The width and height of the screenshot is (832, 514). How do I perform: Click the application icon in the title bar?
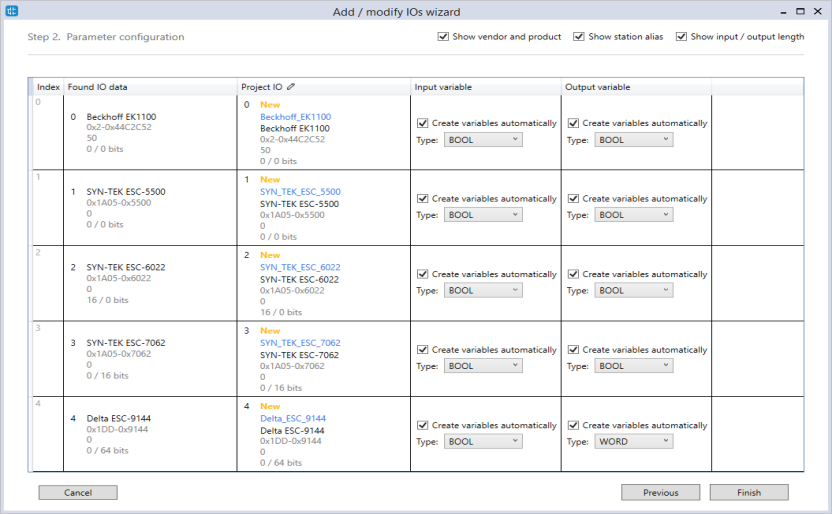[12, 11]
